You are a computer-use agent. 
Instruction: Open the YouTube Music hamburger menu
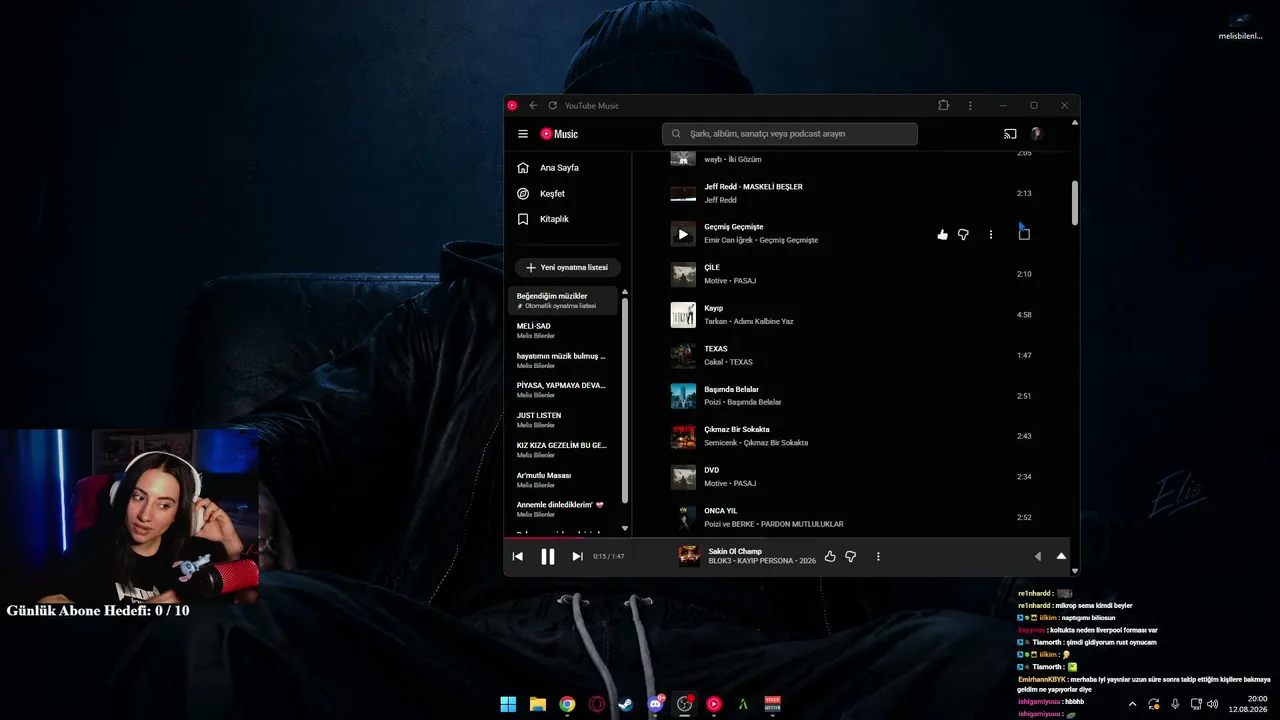(522, 134)
